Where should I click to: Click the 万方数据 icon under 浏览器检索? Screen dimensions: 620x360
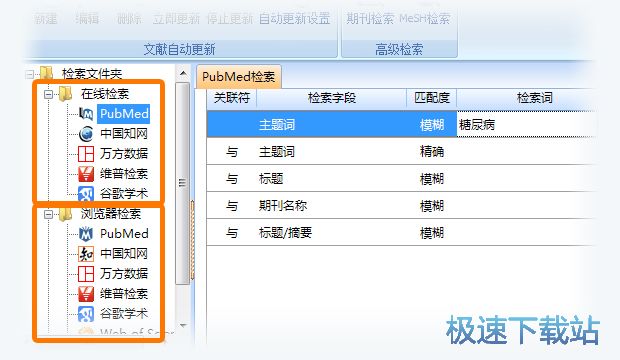coord(86,274)
